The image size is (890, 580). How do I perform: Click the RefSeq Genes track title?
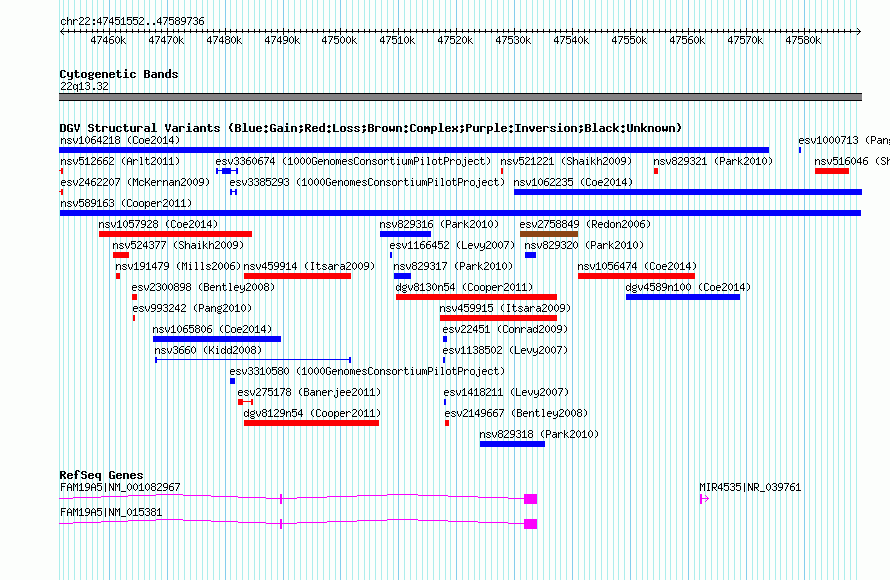click(x=101, y=476)
